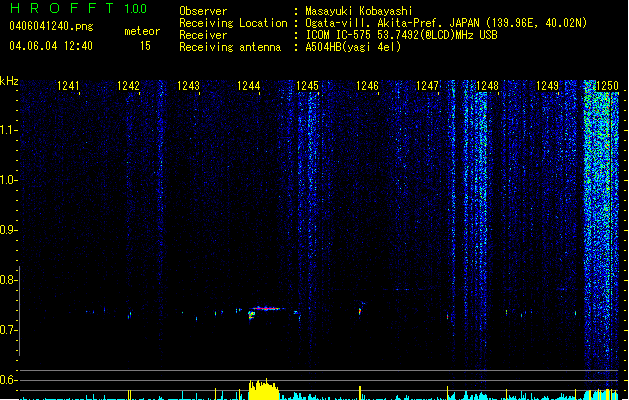Click the ICOM IC-575 receiver value
This screenshot has width=629, height=400.
pyautogui.click(x=401, y=35)
